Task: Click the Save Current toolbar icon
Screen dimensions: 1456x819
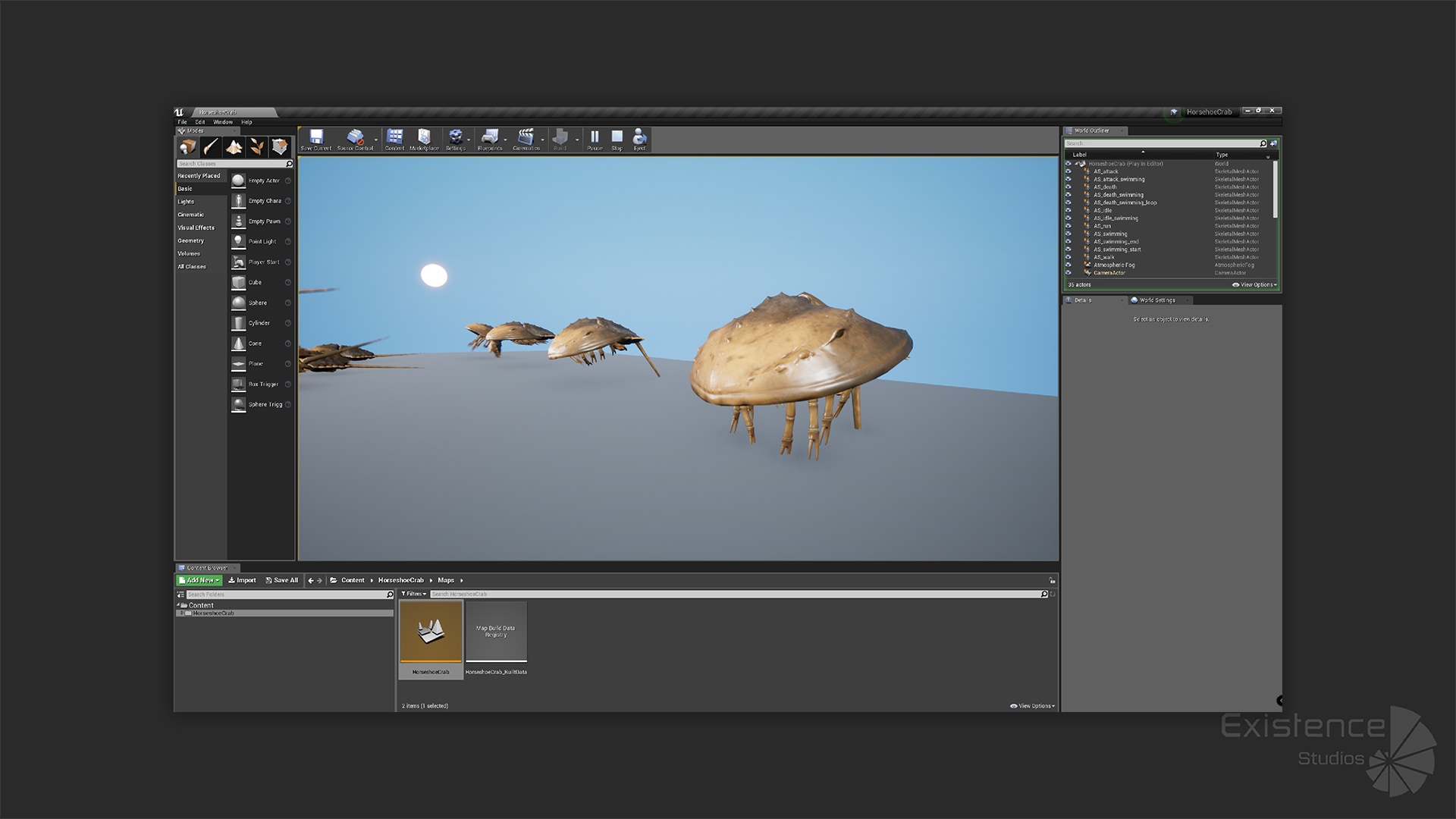Action: 316,139
